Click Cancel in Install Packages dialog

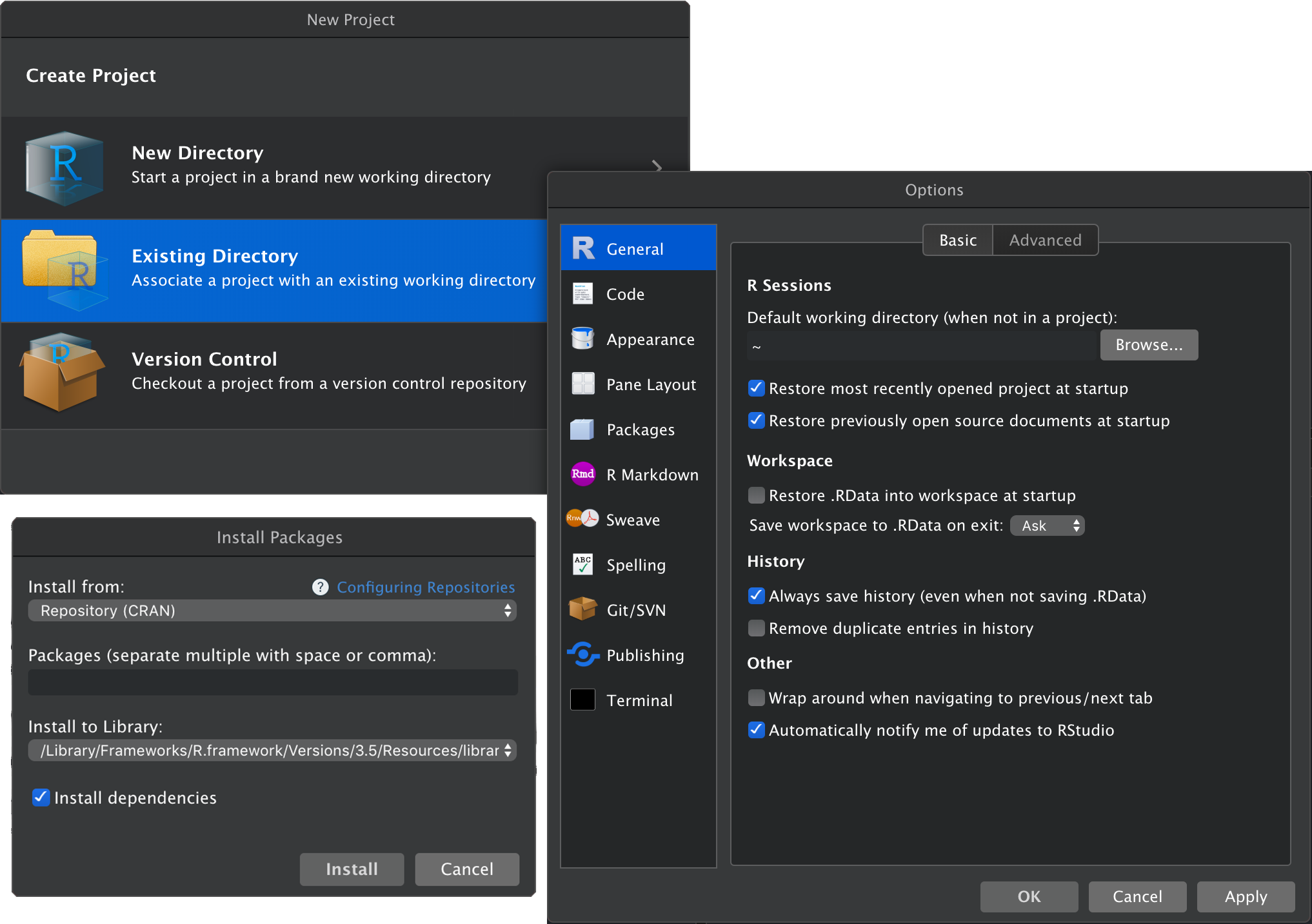[467, 869]
